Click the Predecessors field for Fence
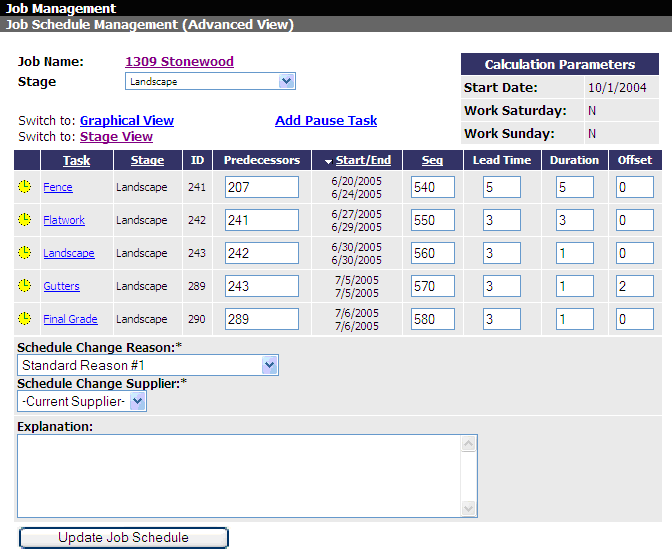 coord(262,187)
